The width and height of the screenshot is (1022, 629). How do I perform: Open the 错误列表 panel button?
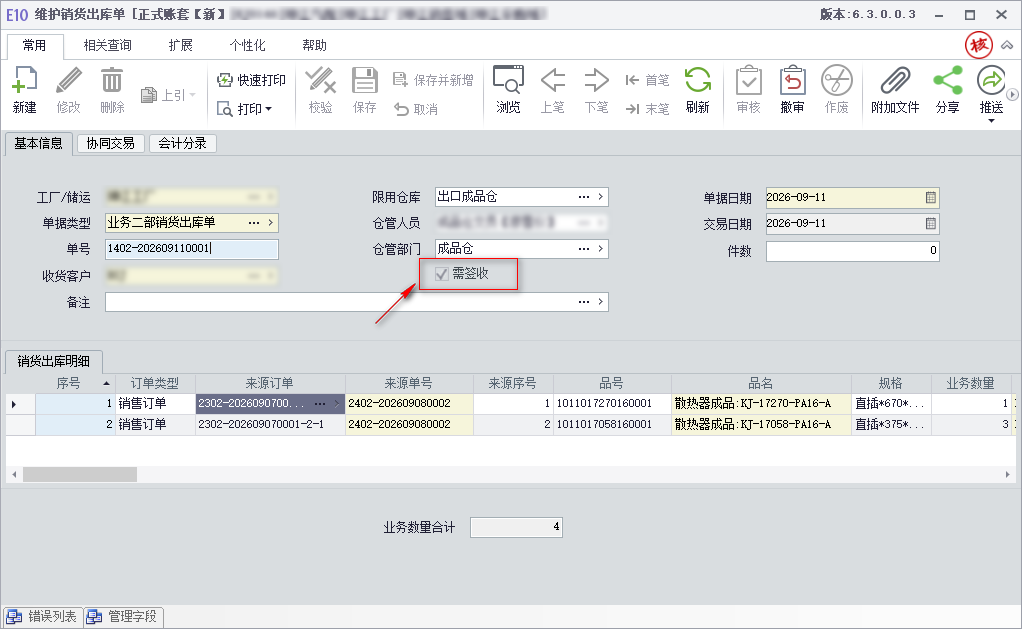(x=43, y=617)
